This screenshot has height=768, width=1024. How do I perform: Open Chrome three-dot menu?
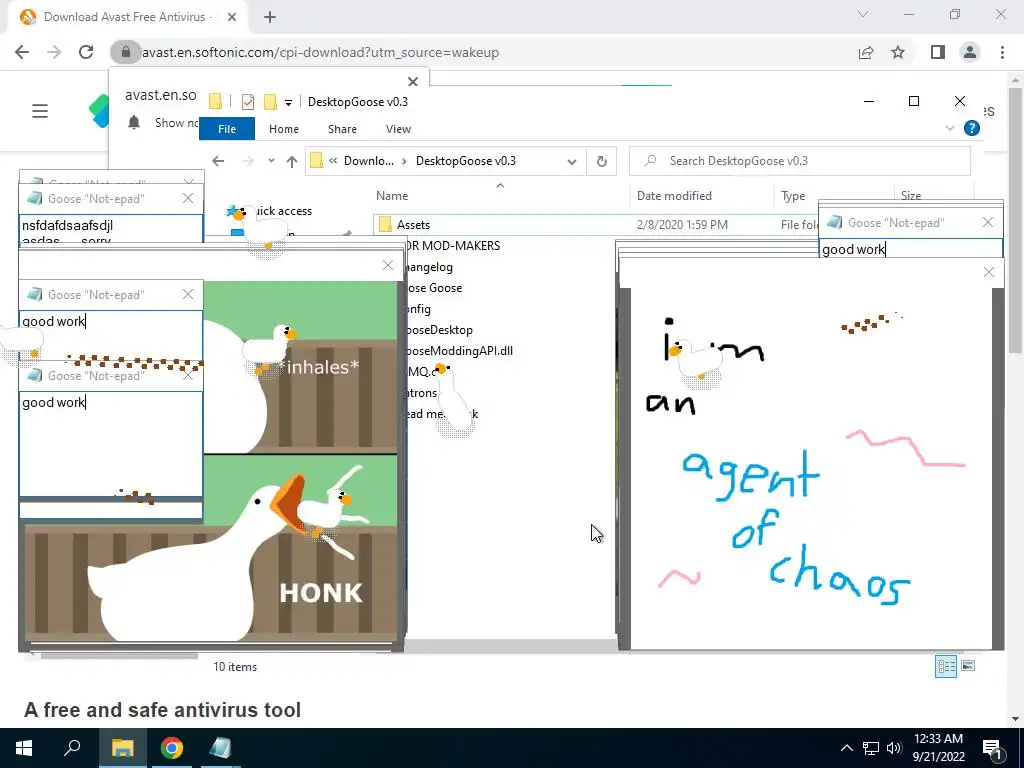tap(1002, 52)
